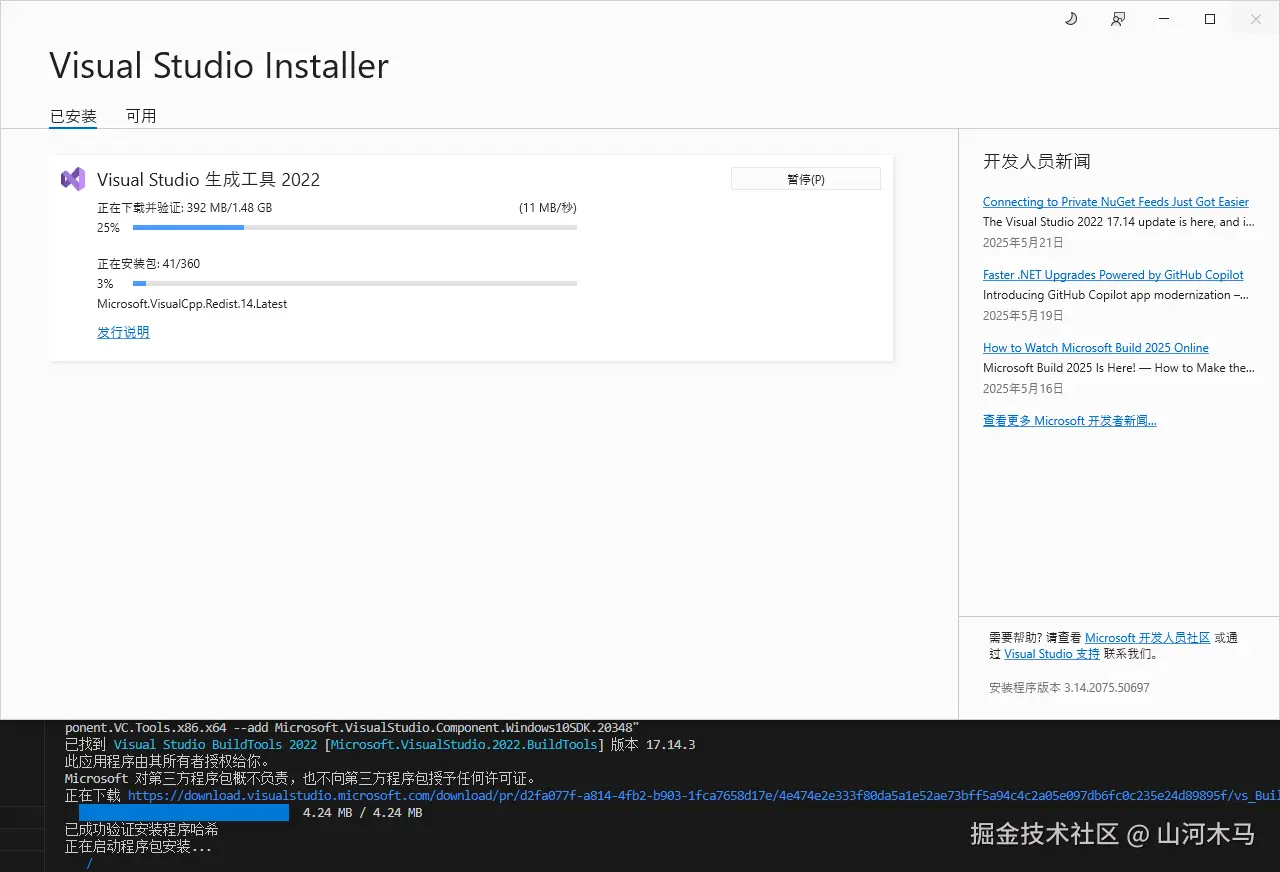The width and height of the screenshot is (1280, 872).
Task: Open the Microsoft 开发人员社区 link
Action: pos(1148,637)
